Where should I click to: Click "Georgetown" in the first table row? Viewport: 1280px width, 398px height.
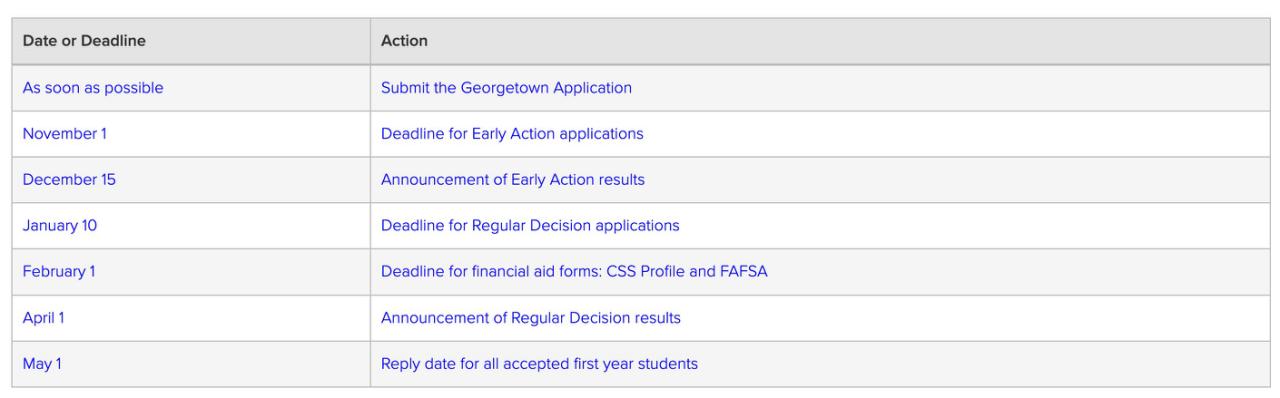(x=498, y=88)
